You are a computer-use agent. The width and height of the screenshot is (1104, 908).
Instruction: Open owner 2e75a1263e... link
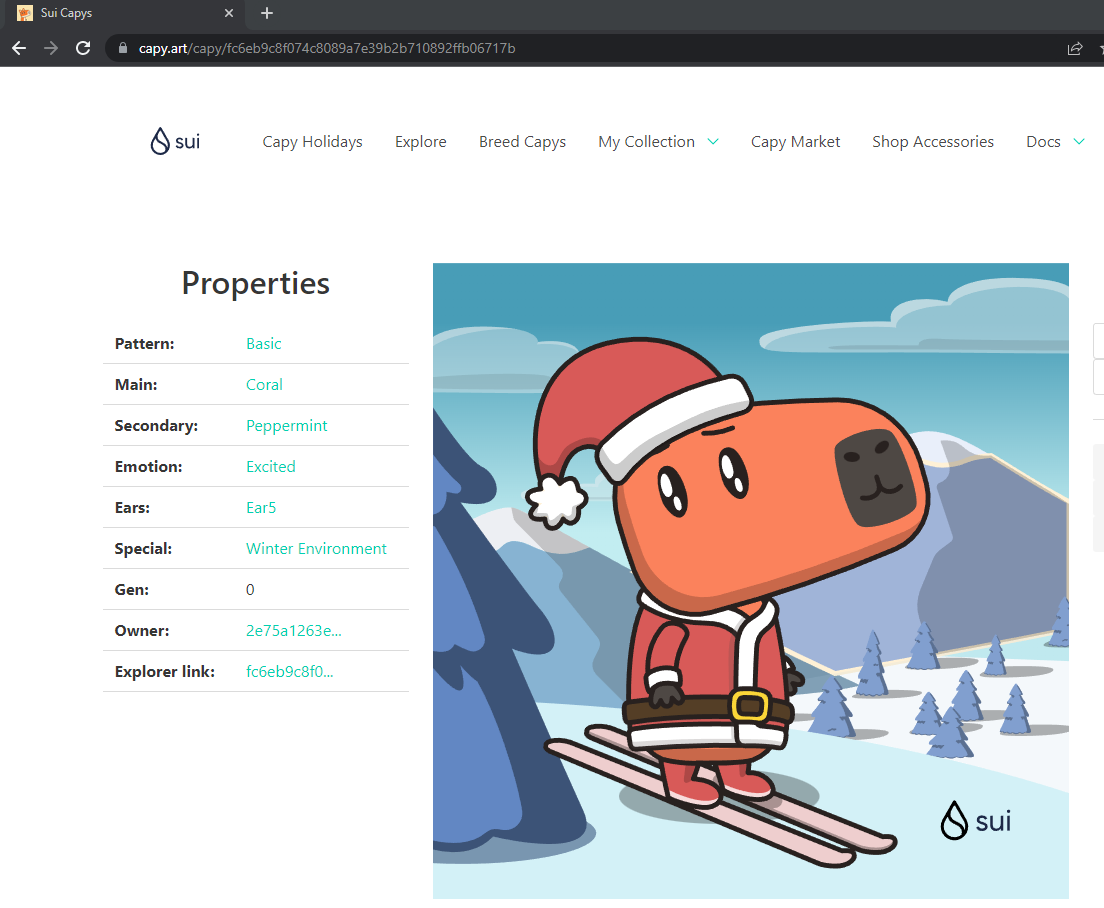(293, 631)
